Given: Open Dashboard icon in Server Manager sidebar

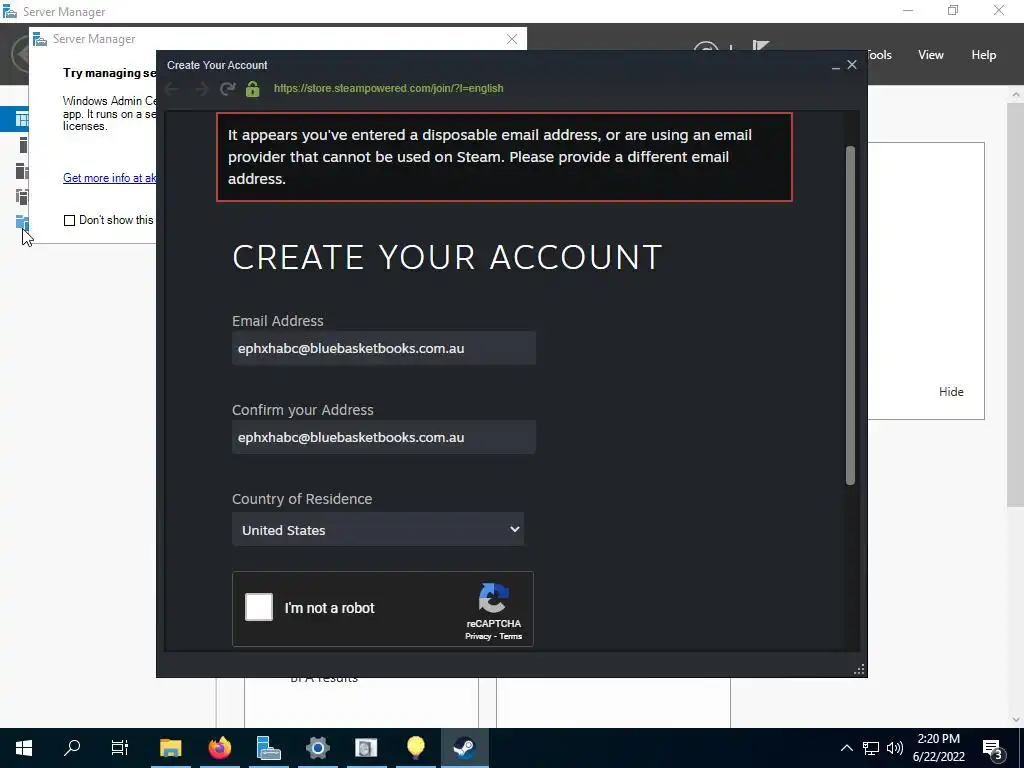Looking at the screenshot, I should 22,119.
